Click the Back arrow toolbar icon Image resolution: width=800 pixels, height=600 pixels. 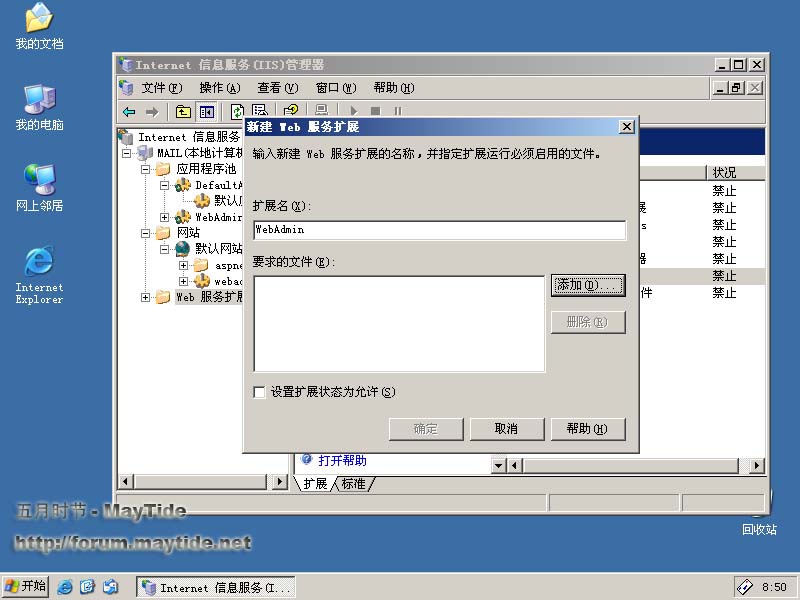[x=129, y=112]
